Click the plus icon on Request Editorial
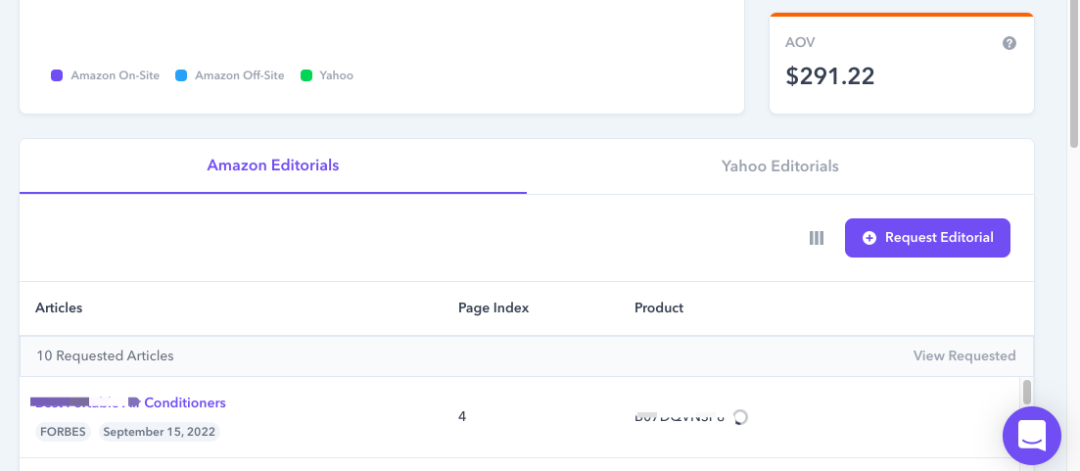 coord(869,238)
